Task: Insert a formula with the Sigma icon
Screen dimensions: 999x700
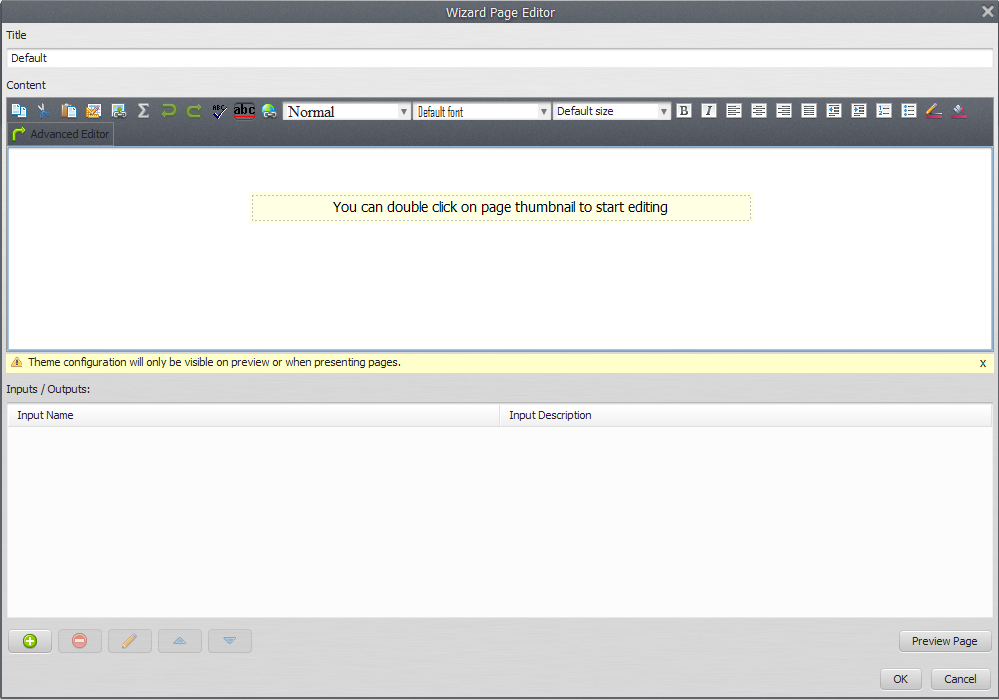Action: tap(143, 111)
